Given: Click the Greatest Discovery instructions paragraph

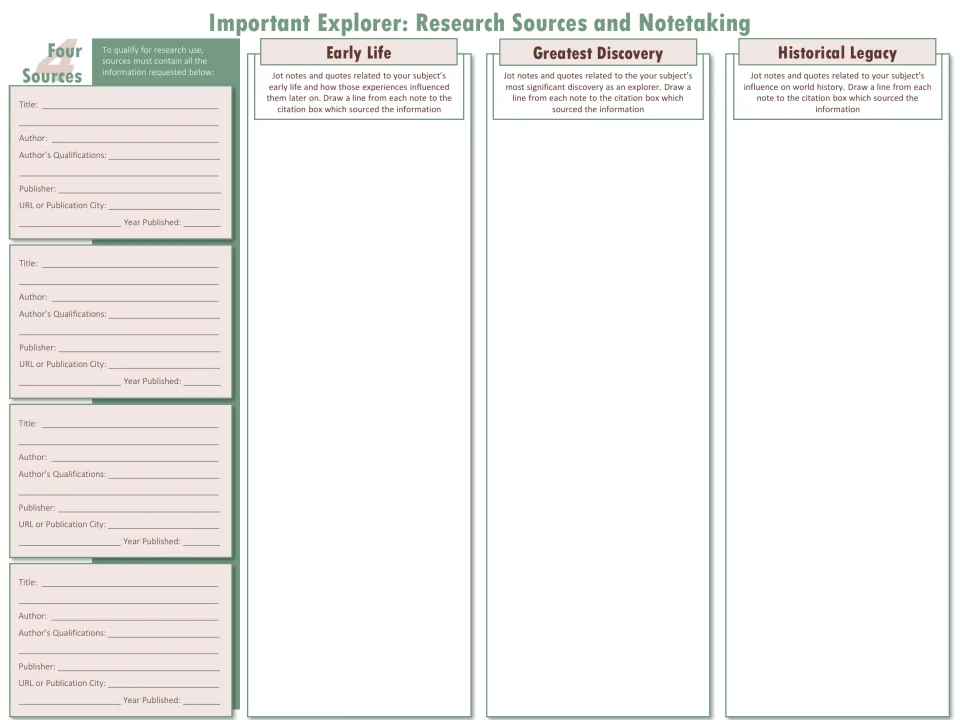Looking at the screenshot, I should pyautogui.click(x=598, y=92).
